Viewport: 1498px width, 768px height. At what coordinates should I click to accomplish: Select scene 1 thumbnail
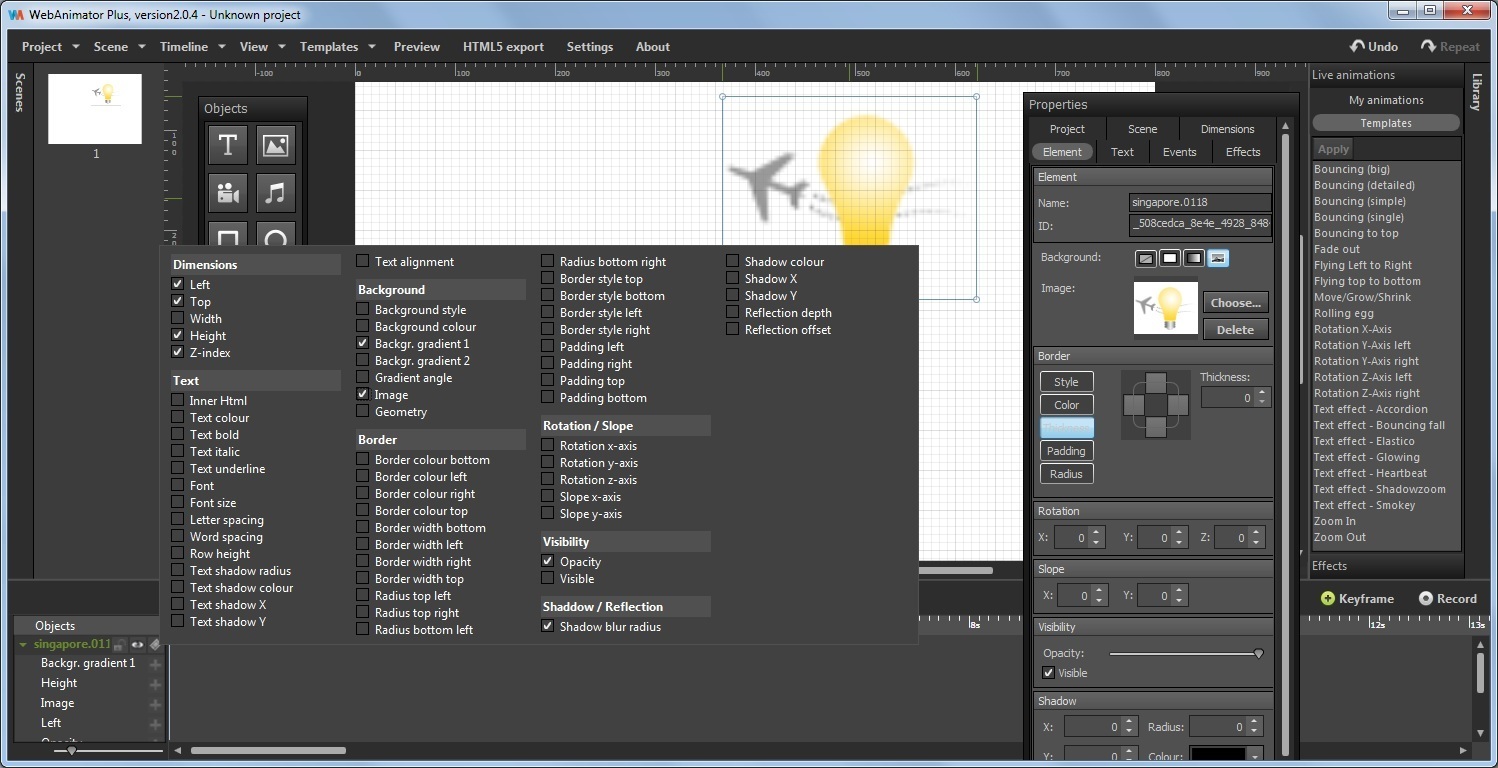tap(95, 109)
